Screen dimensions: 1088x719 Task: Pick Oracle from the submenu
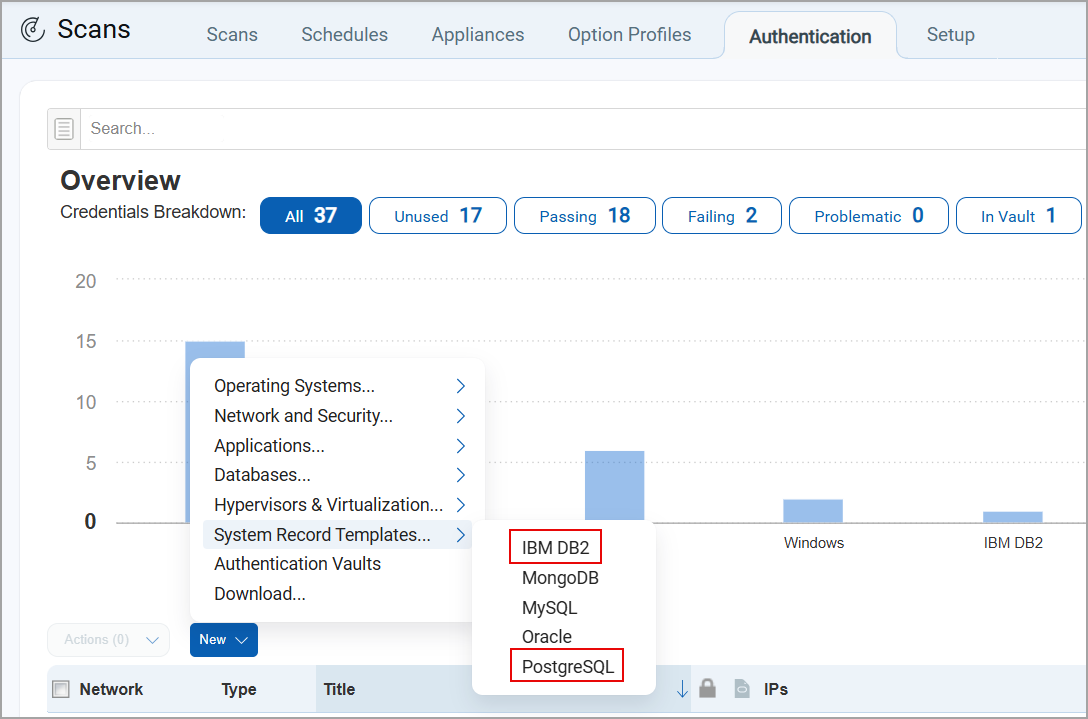coord(547,636)
